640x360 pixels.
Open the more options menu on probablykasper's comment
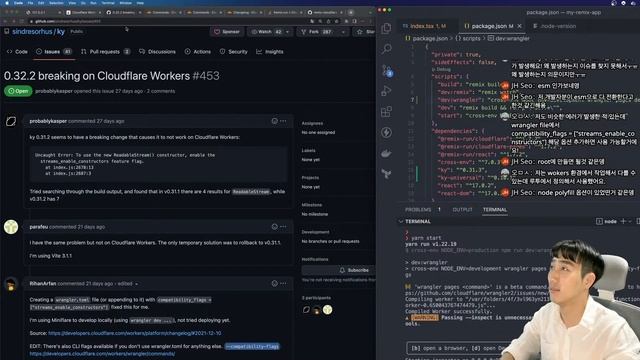click(283, 121)
